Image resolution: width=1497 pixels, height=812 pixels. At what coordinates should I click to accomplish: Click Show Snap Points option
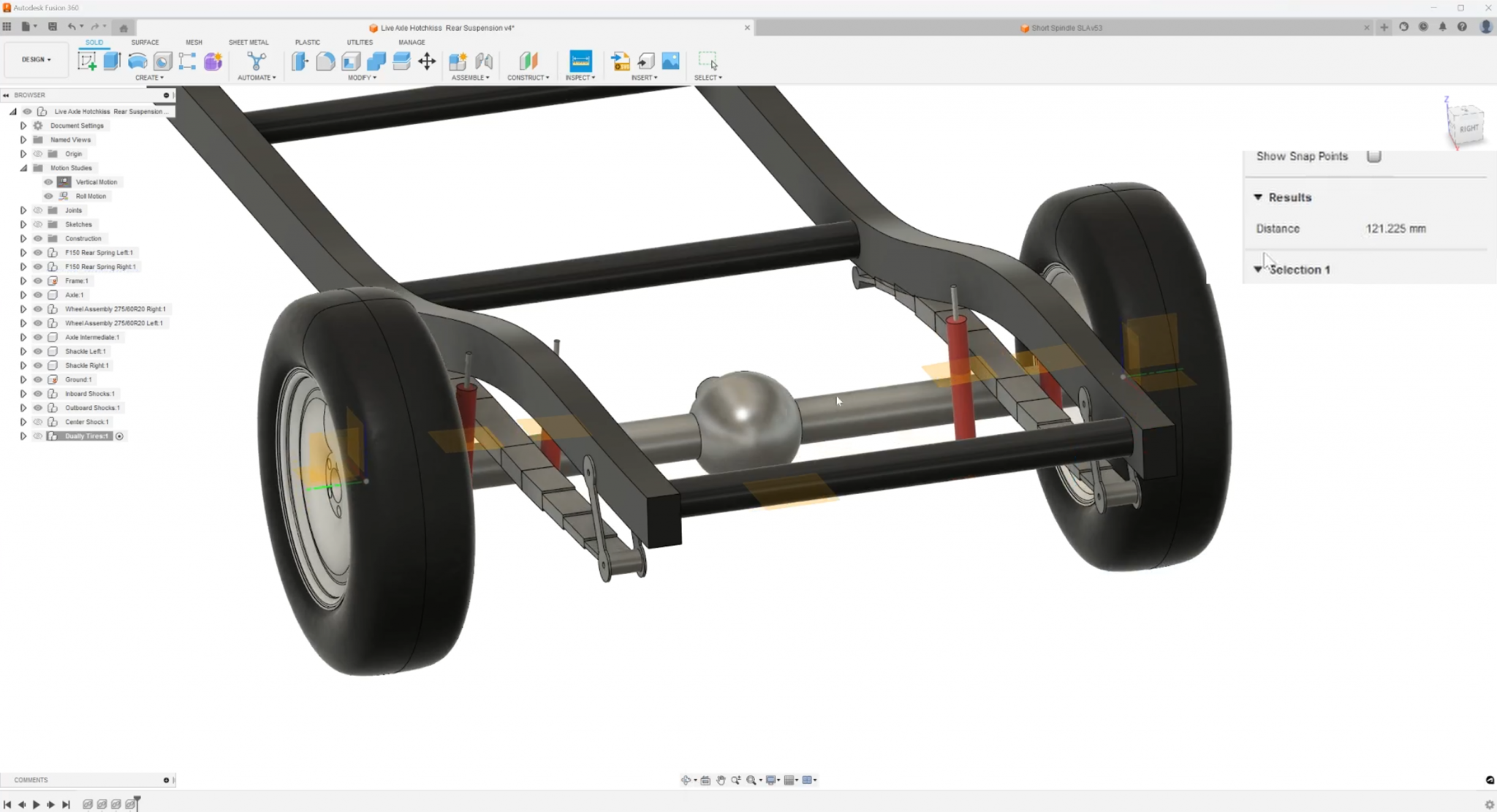pos(1374,155)
